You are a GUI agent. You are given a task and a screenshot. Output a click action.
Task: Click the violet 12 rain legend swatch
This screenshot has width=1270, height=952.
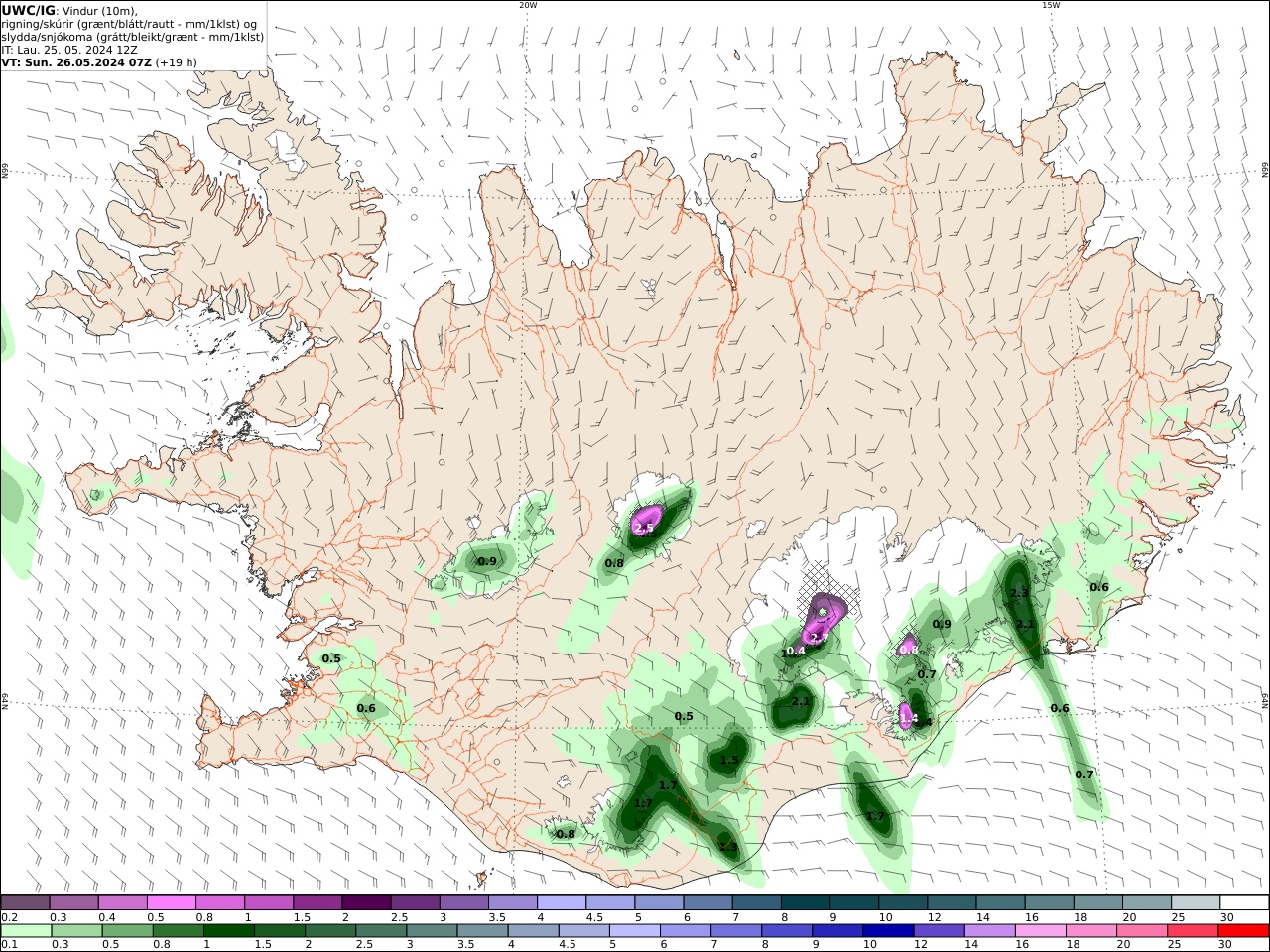point(939,931)
